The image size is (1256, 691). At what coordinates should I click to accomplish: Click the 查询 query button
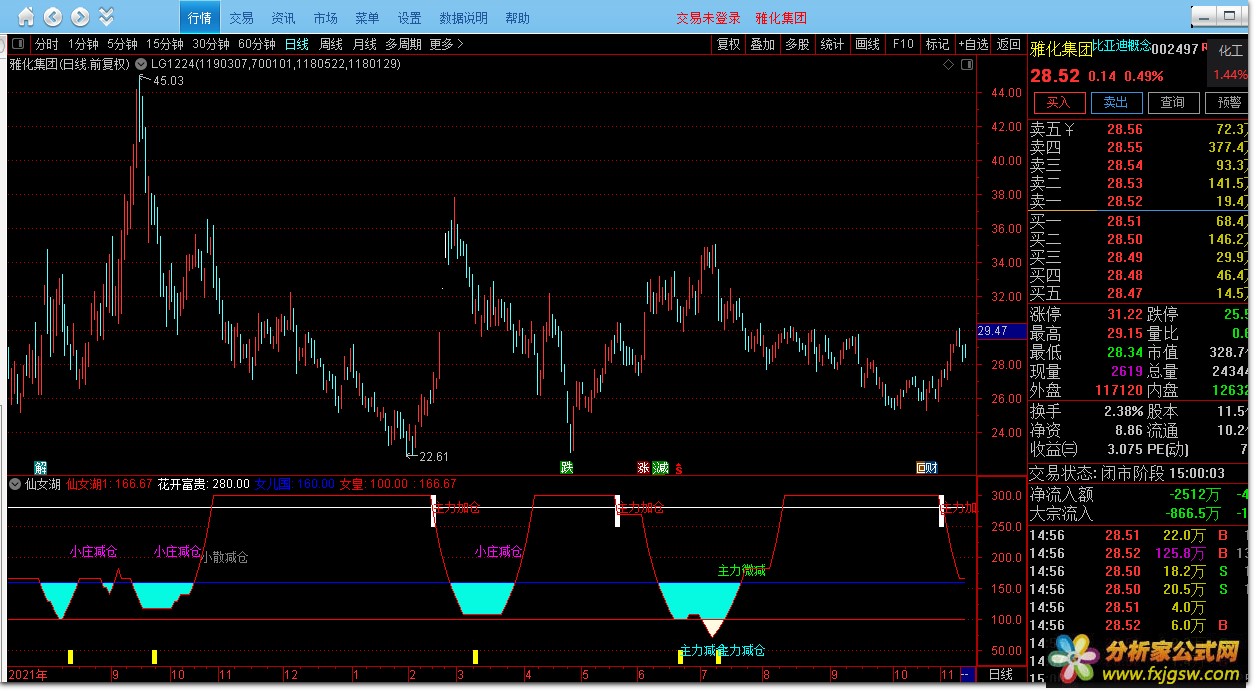[x=1173, y=102]
